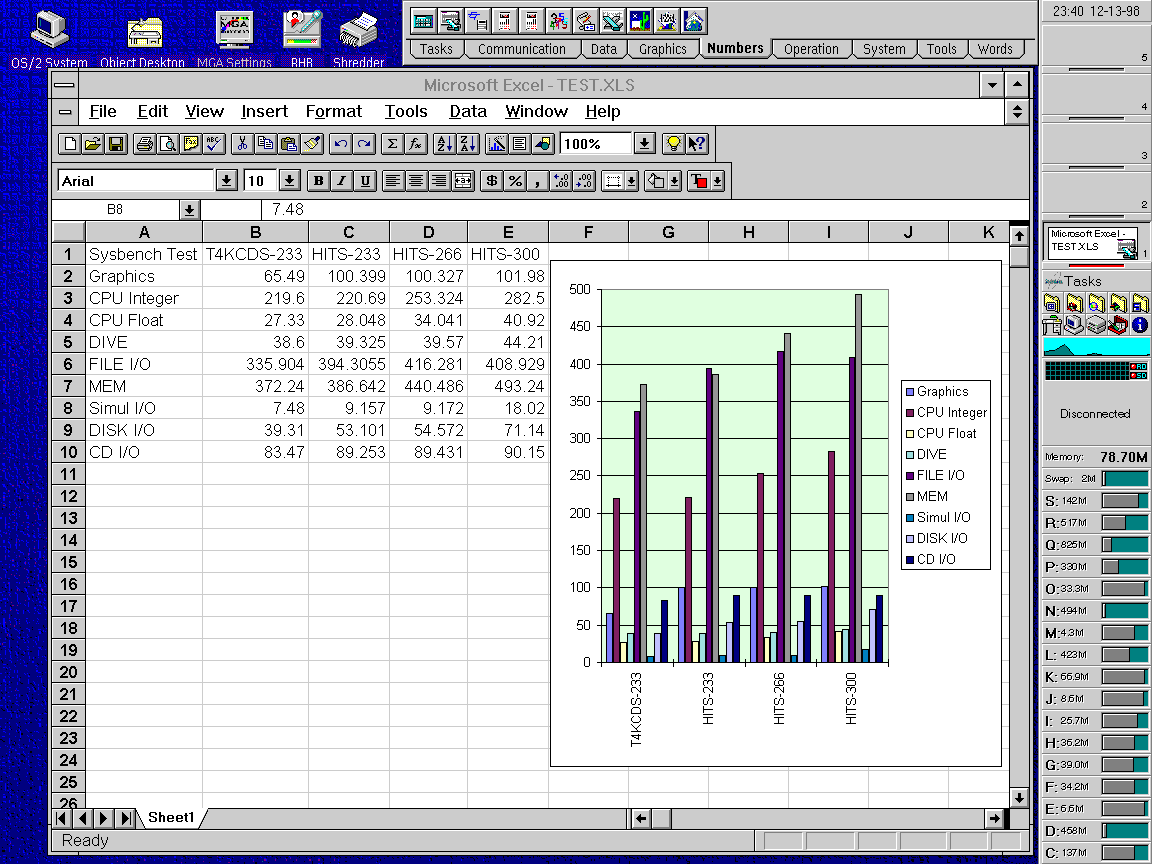Toggle Bold formatting

[318, 181]
